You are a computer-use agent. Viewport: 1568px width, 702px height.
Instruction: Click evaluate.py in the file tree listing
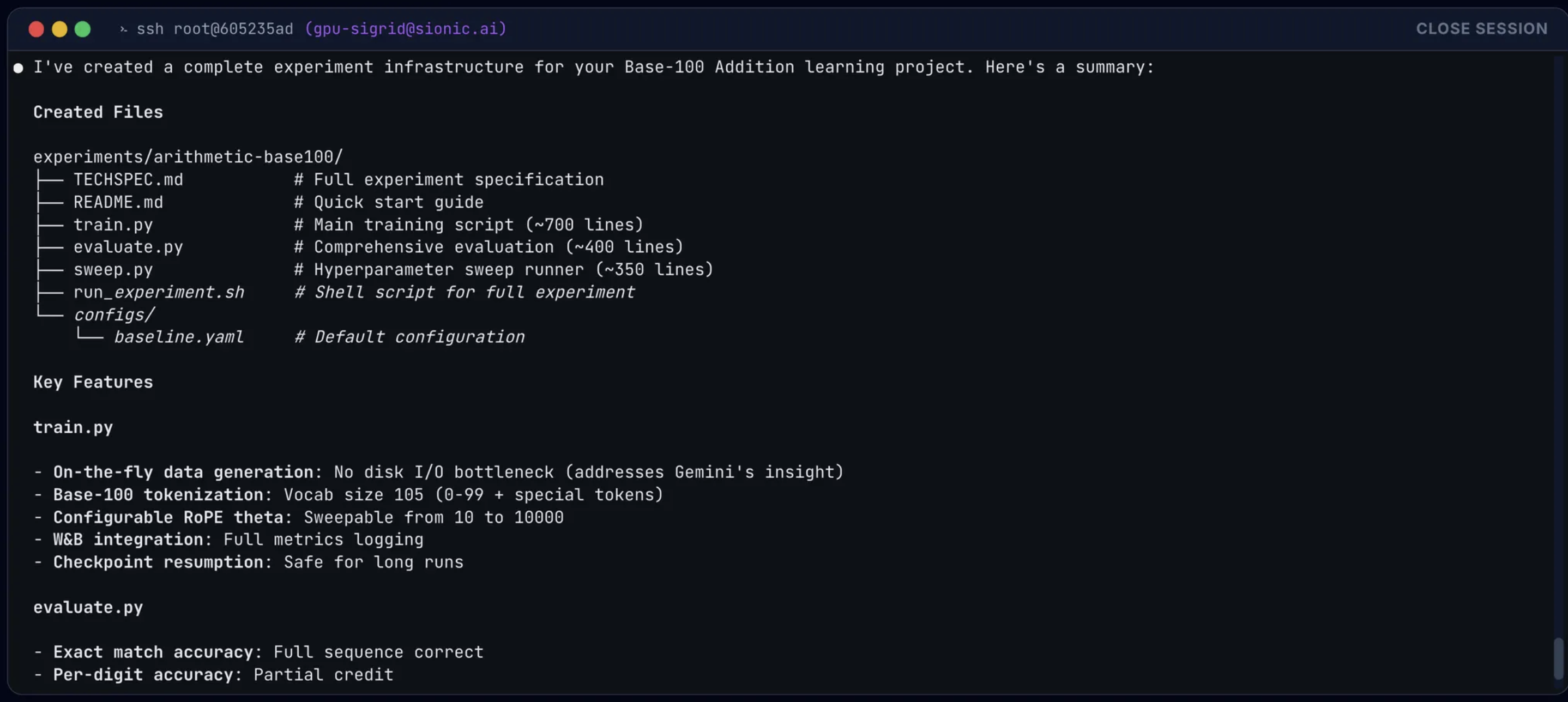pyautogui.click(x=128, y=247)
